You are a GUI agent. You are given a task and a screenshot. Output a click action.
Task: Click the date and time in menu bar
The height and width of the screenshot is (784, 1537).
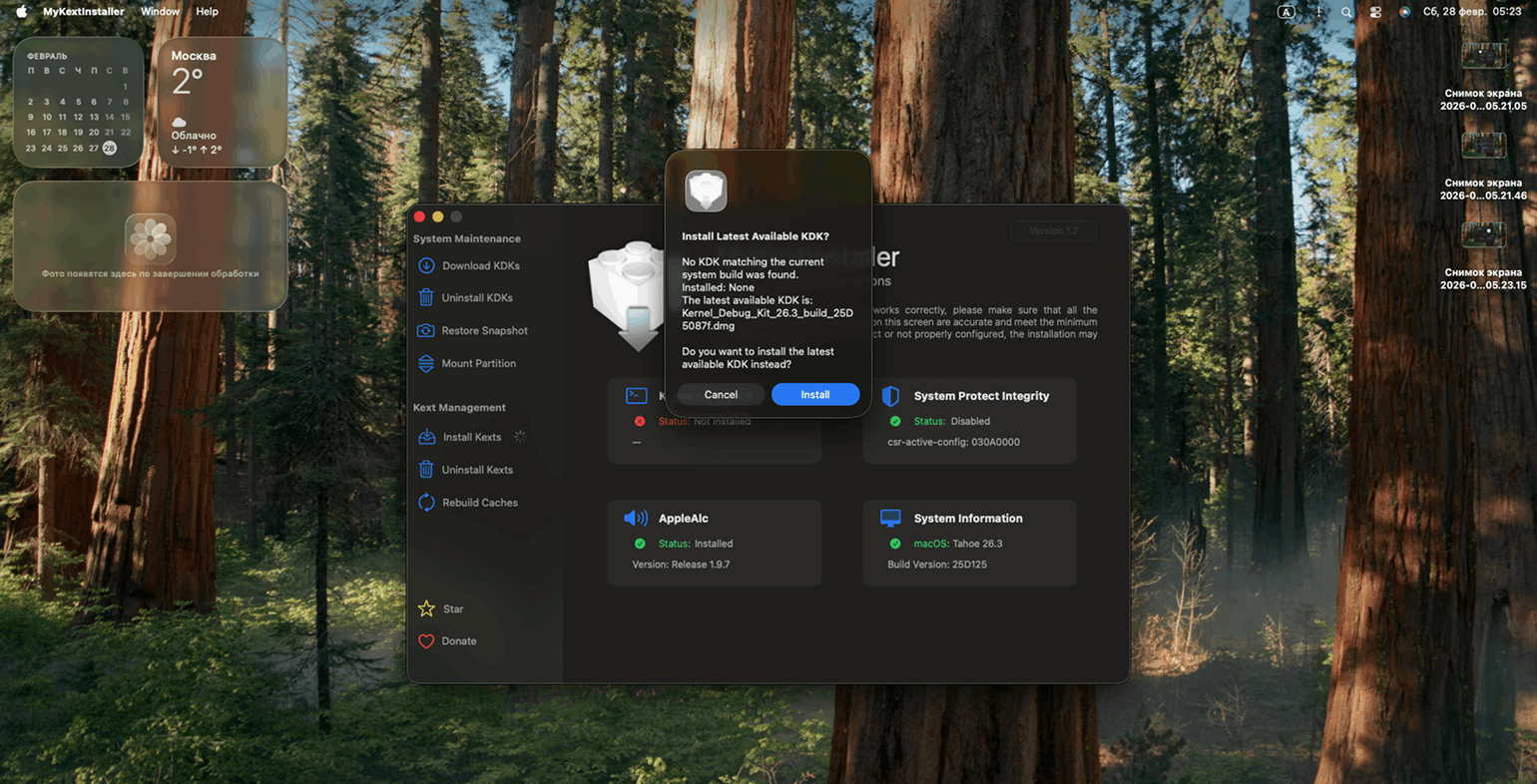coord(1472,12)
